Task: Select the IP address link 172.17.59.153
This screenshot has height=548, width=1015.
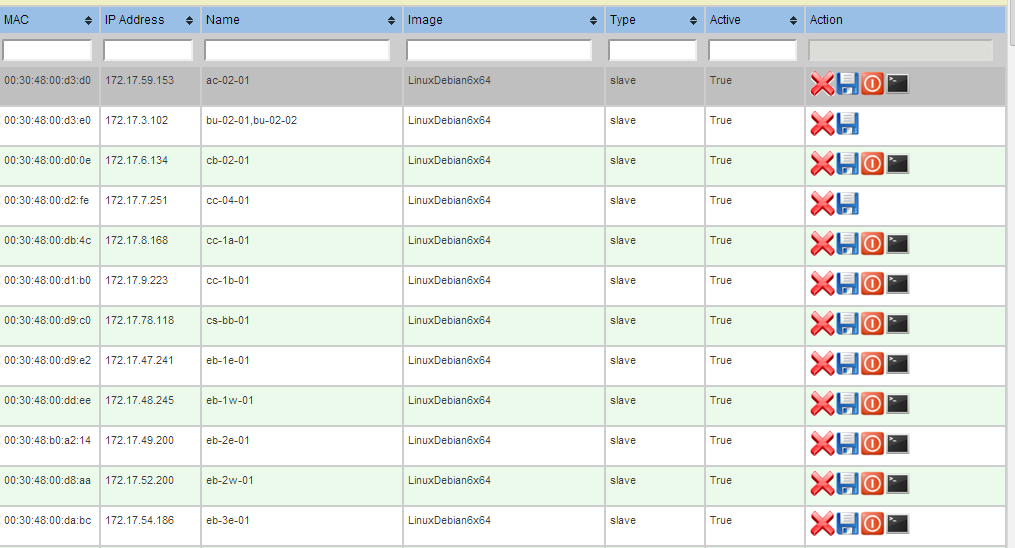Action: click(x=139, y=81)
